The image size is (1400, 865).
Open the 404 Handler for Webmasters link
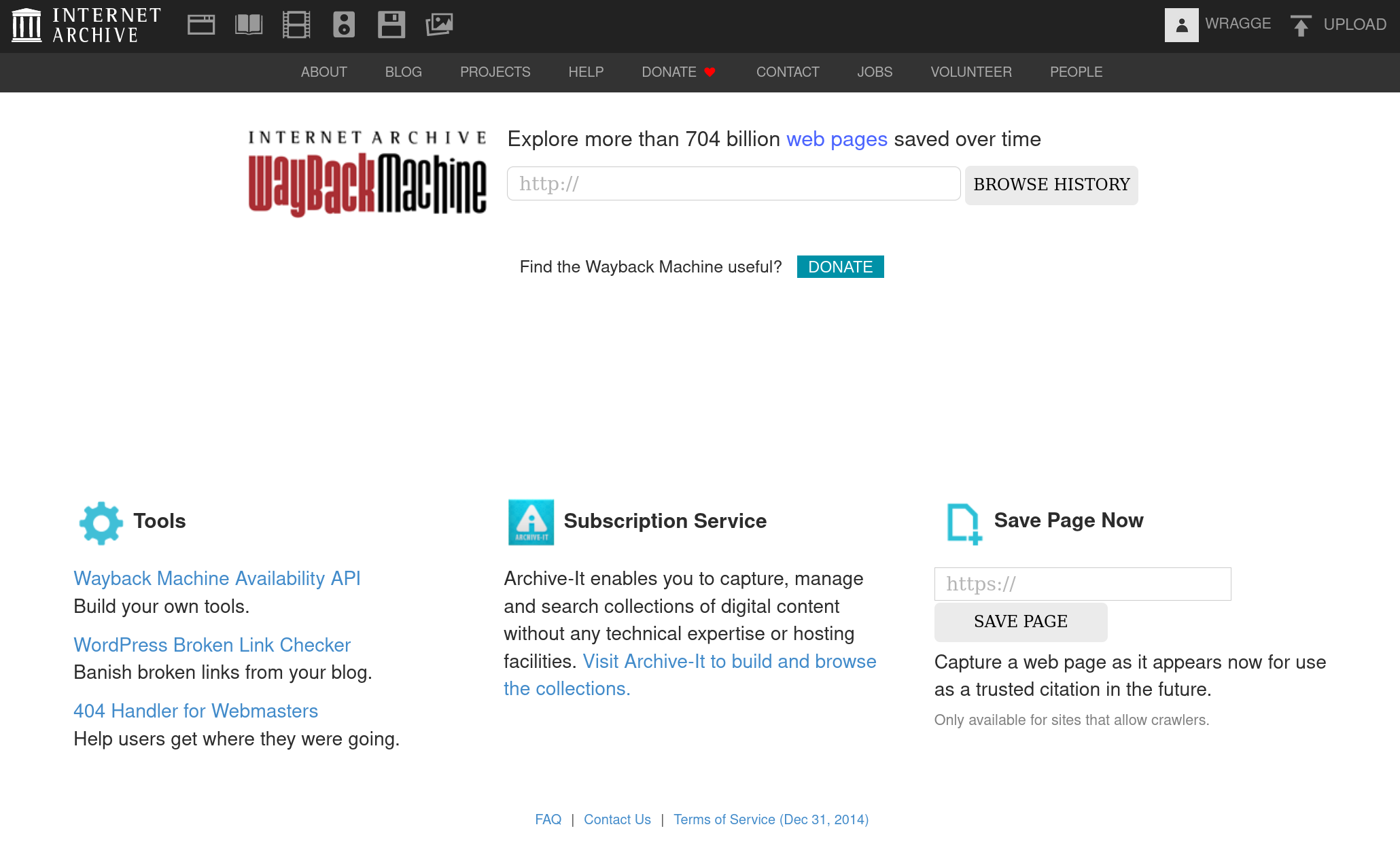coord(196,711)
